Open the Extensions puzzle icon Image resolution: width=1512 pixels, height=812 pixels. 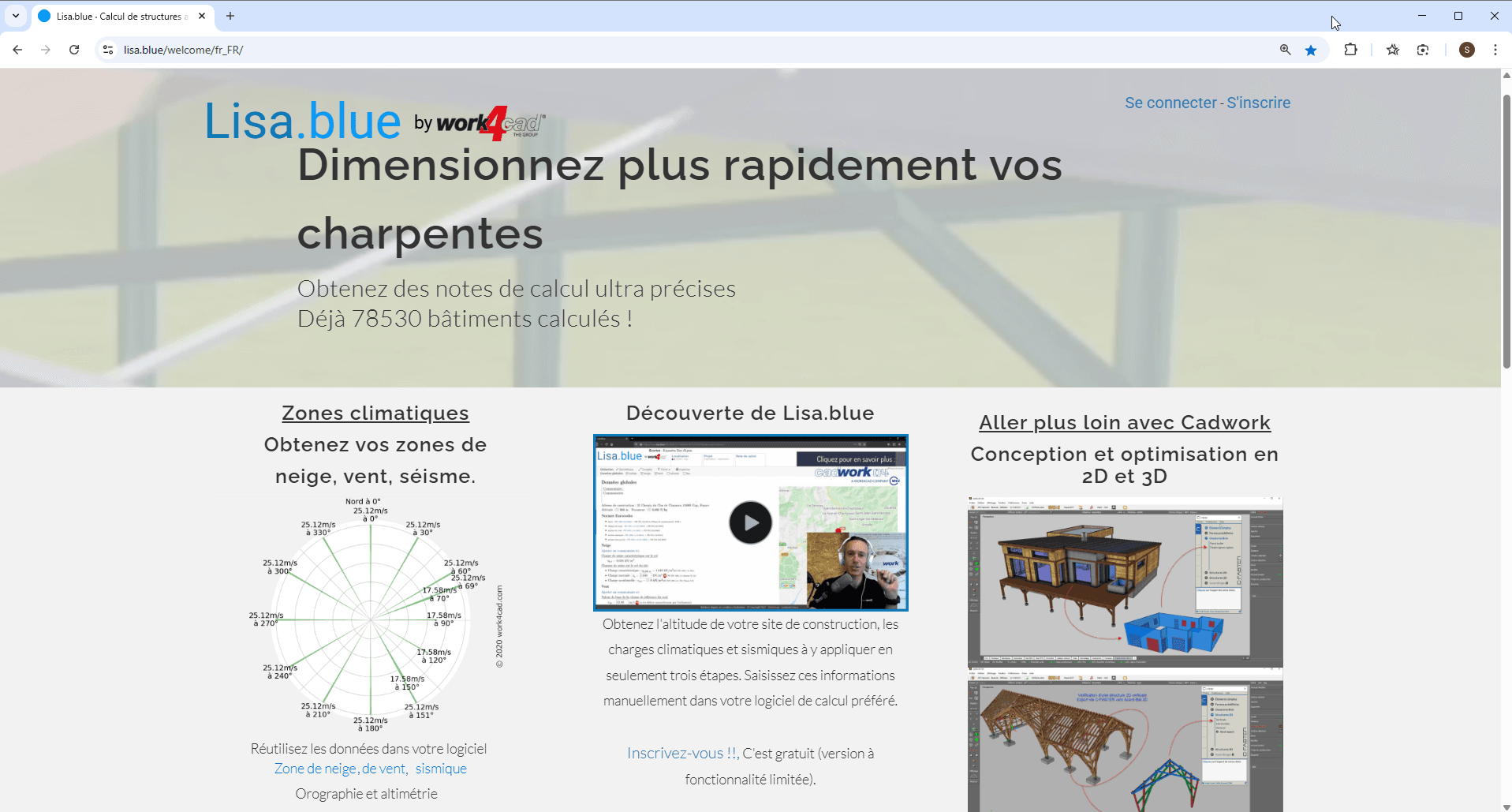1351,50
